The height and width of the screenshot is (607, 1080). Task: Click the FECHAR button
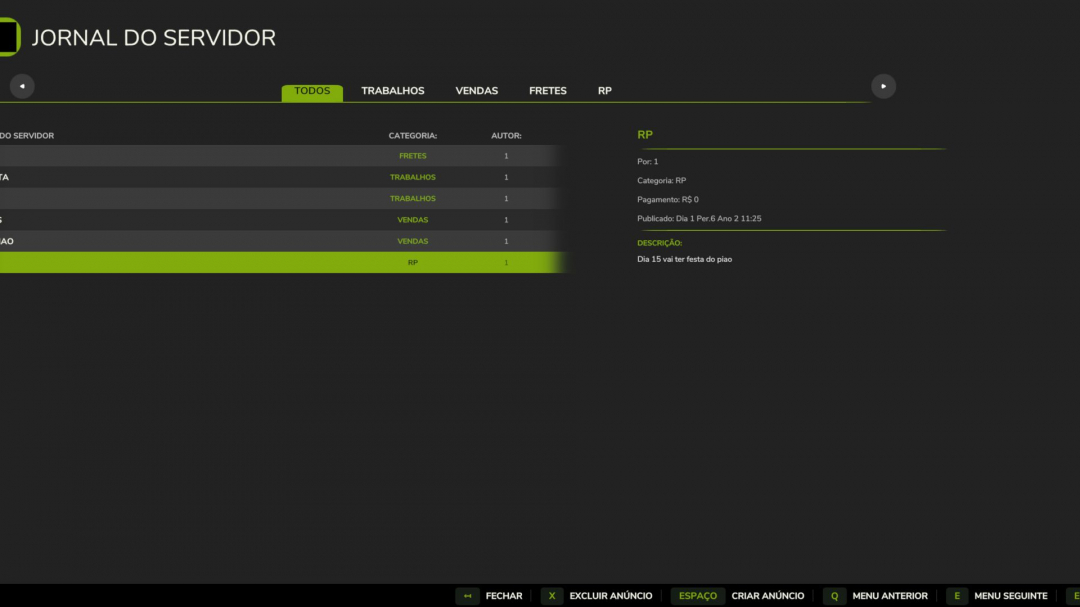(x=503, y=596)
